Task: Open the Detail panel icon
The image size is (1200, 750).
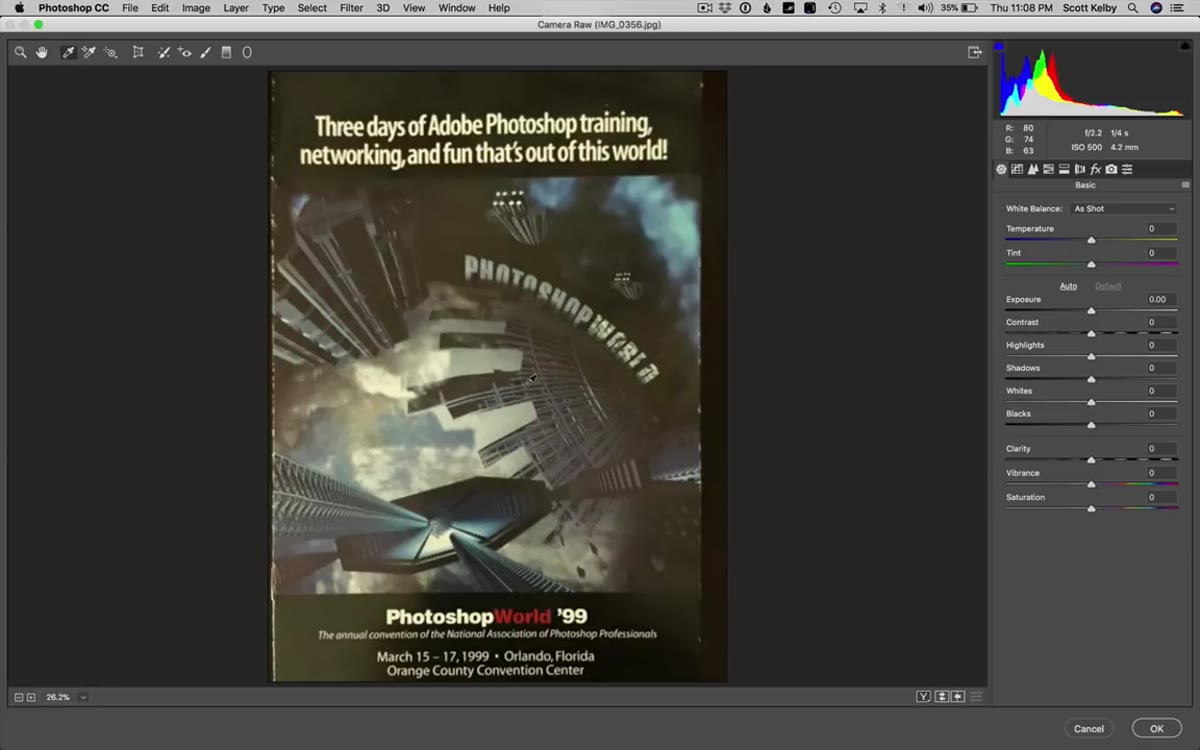Action: pyautogui.click(x=1033, y=169)
